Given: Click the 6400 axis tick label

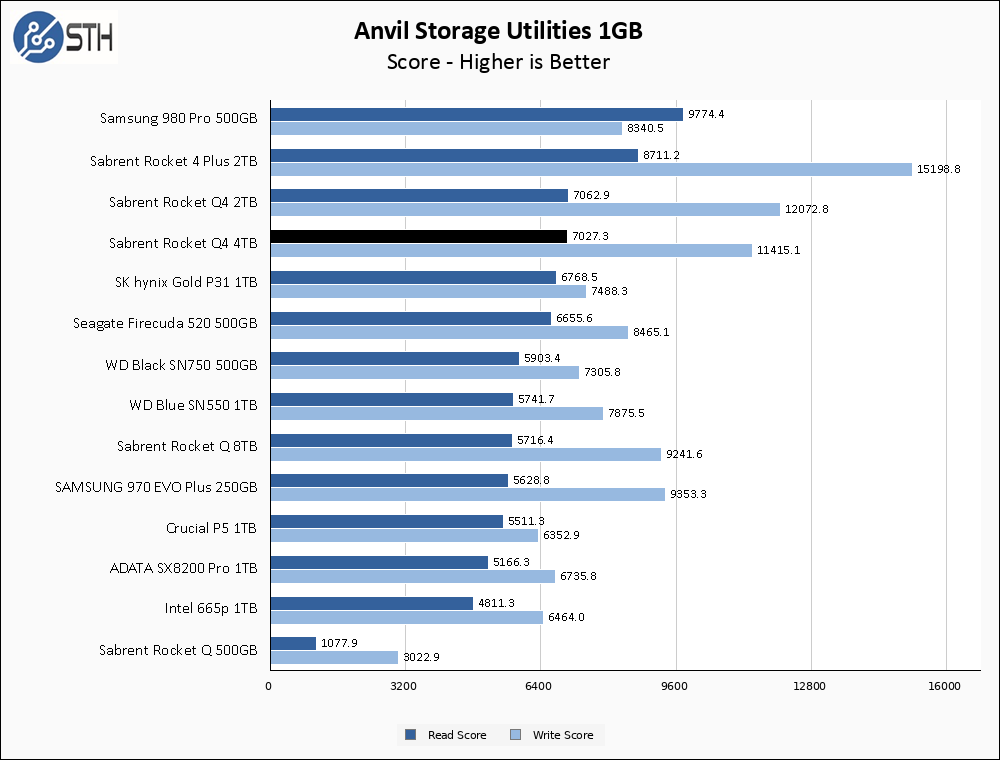Looking at the screenshot, I should click(x=538, y=686).
